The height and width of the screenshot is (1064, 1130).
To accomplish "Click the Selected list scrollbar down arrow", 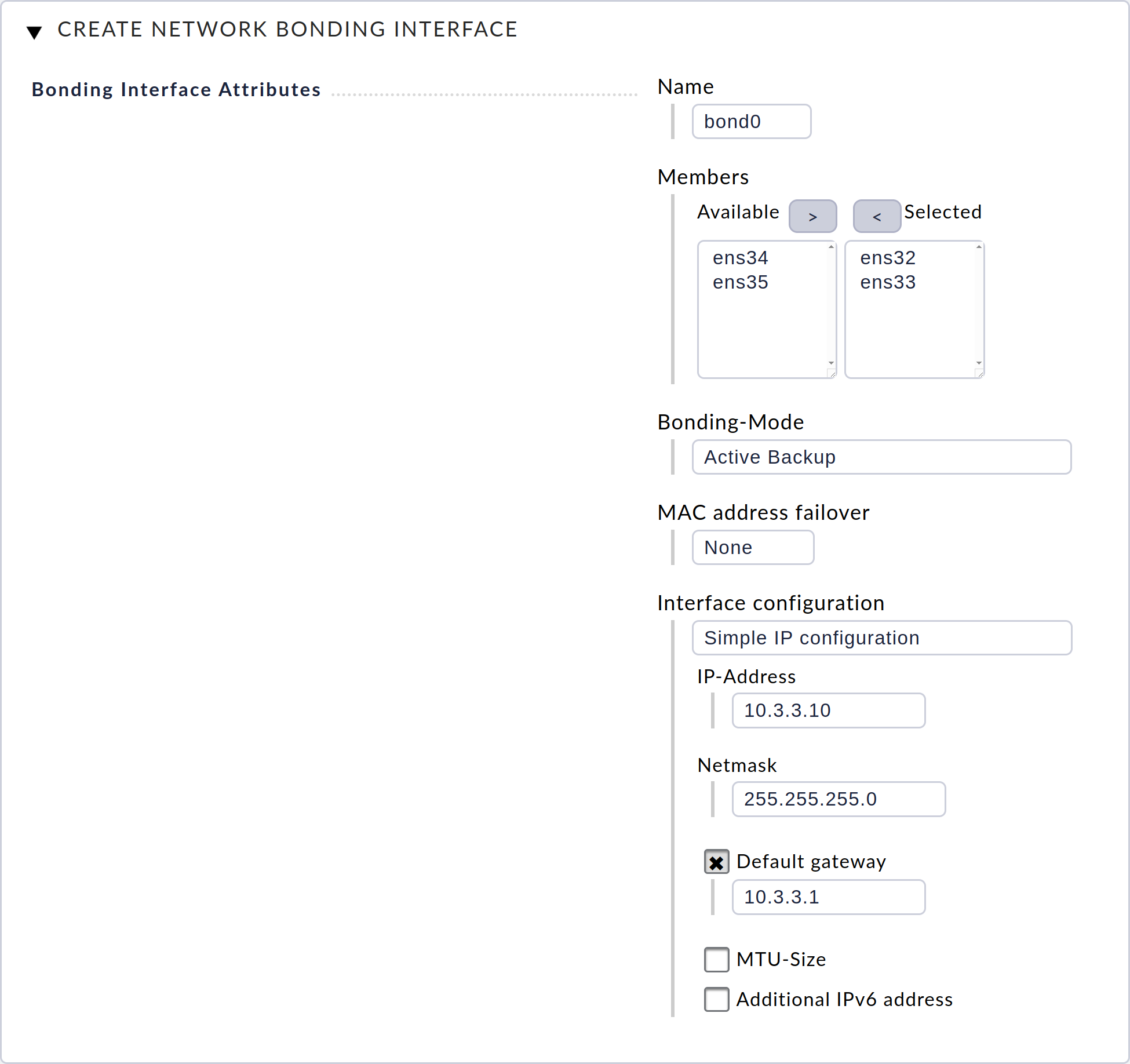I will (x=978, y=359).
